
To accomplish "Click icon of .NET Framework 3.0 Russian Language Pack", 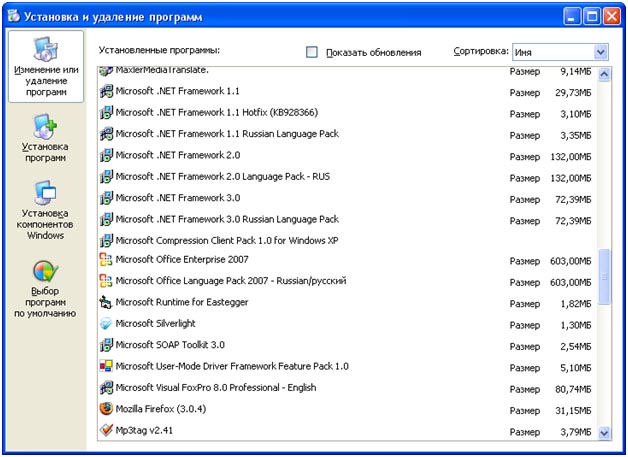I will coord(106,219).
